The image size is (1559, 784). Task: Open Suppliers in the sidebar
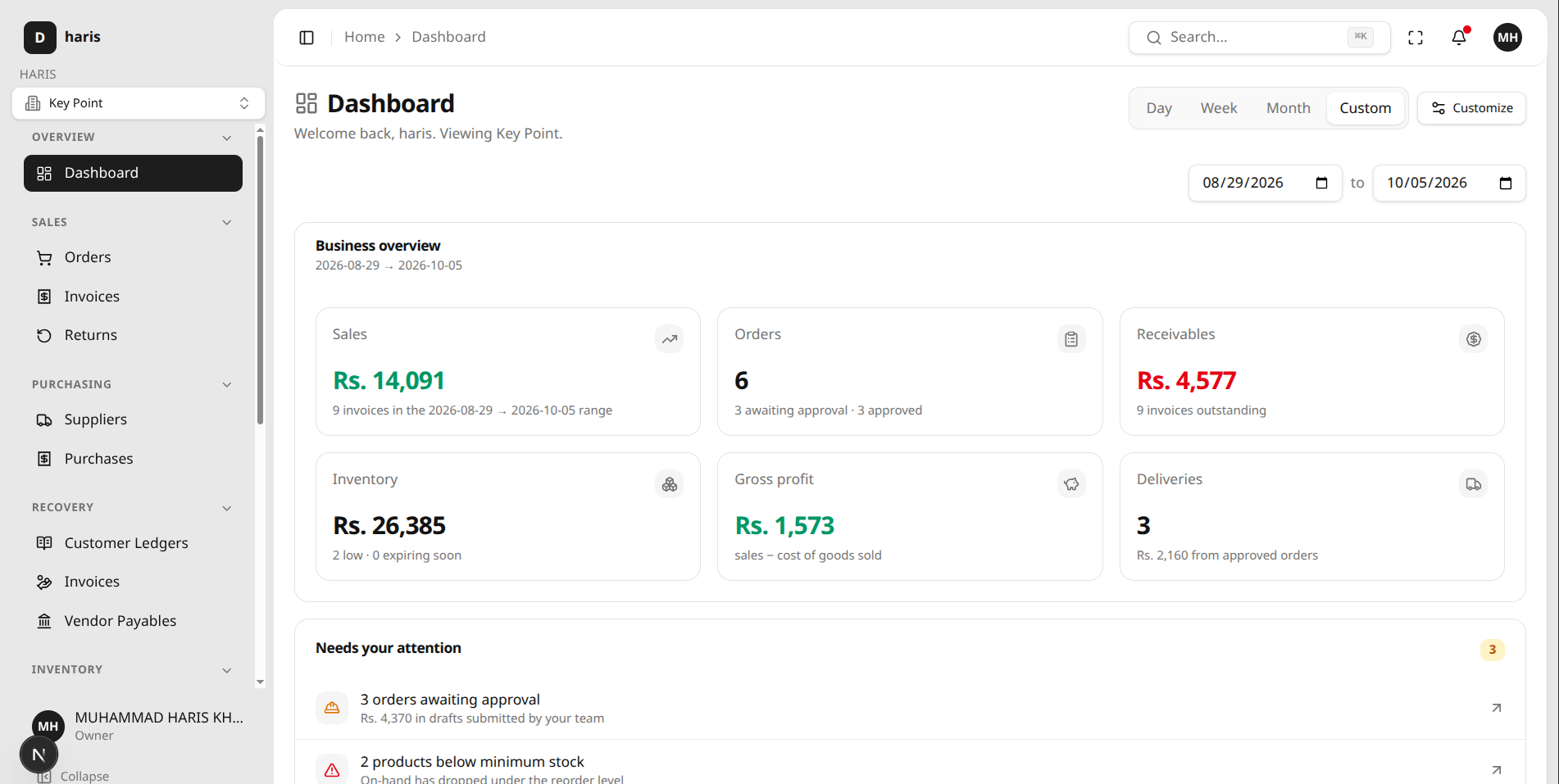tap(133, 419)
